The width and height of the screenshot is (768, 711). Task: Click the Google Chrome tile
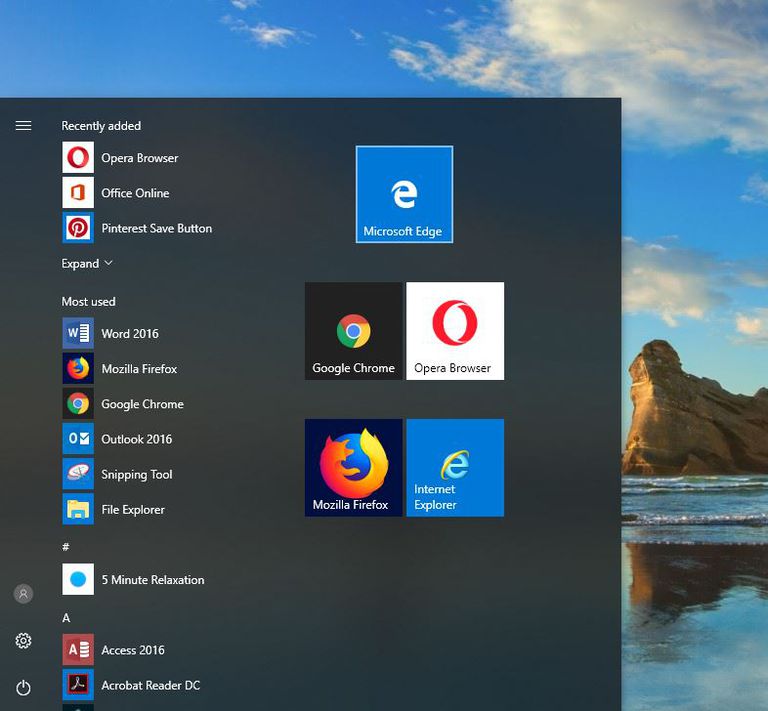(354, 331)
